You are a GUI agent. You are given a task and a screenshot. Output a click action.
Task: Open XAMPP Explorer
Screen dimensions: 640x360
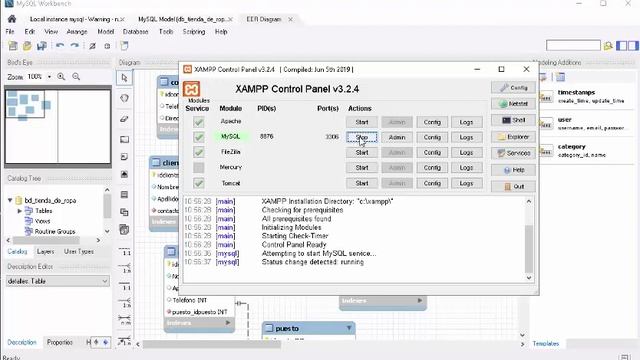[513, 137]
